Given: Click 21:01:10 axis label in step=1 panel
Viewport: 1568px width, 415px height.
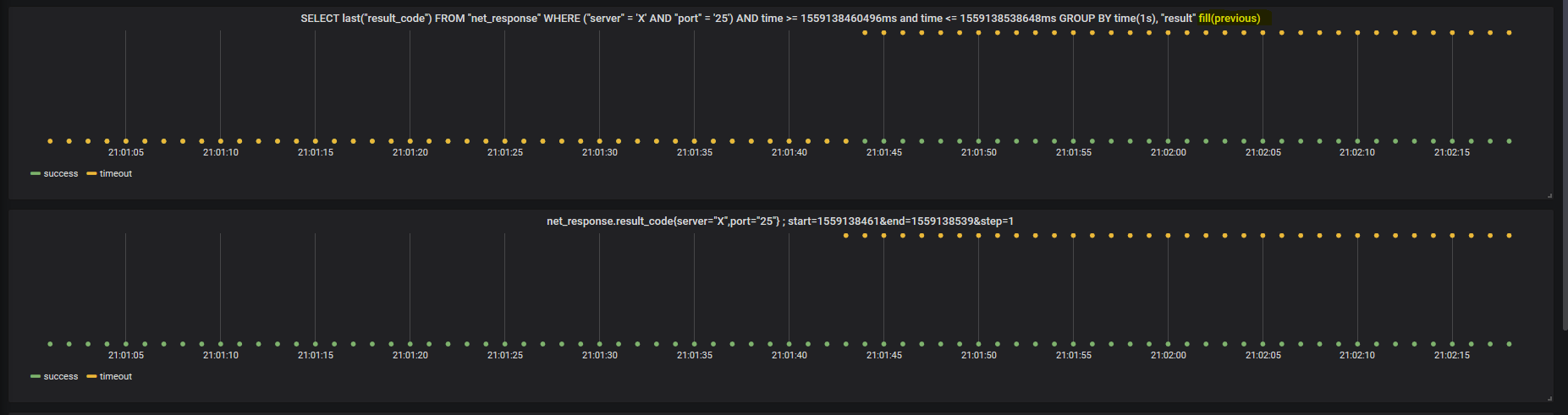Looking at the screenshot, I should click(221, 356).
